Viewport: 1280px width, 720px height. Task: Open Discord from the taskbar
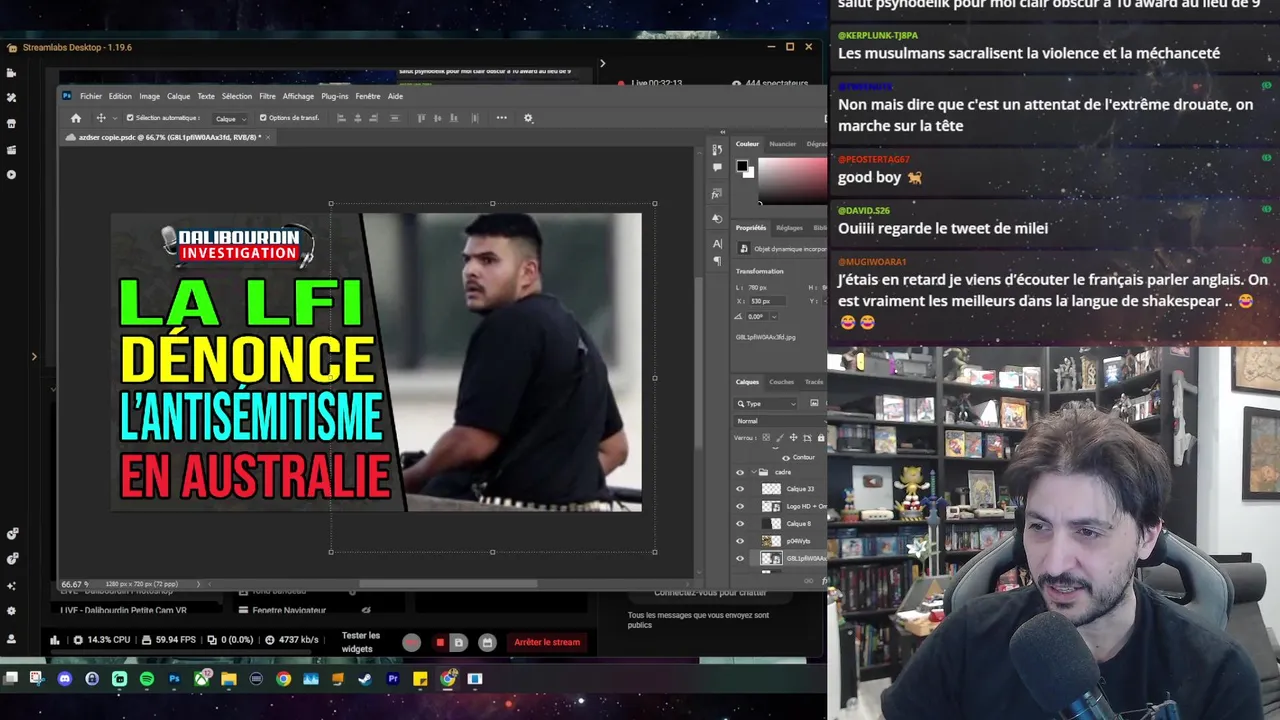pyautogui.click(x=65, y=679)
